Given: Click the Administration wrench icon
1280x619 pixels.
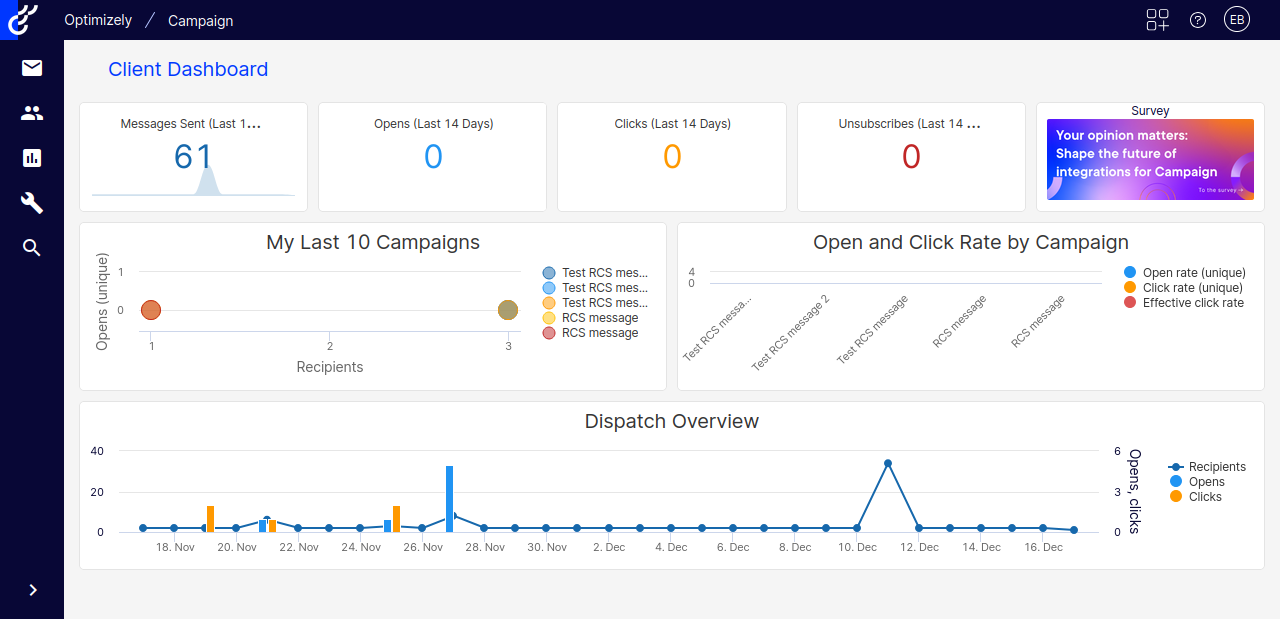Looking at the screenshot, I should pos(31,203).
